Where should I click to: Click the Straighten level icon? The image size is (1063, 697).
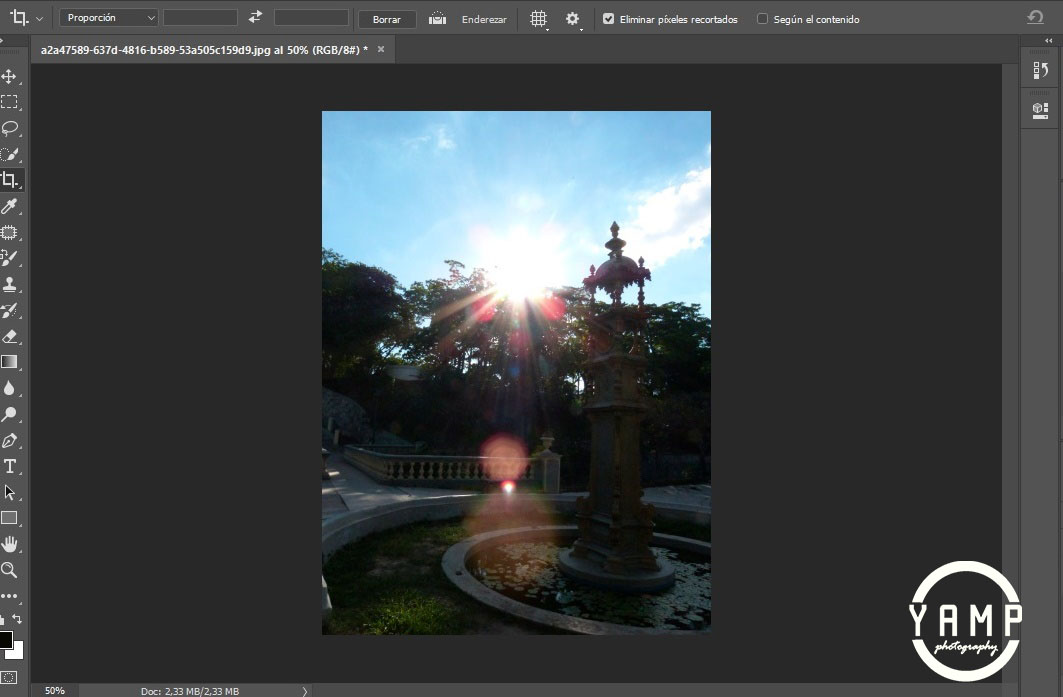tap(437, 19)
